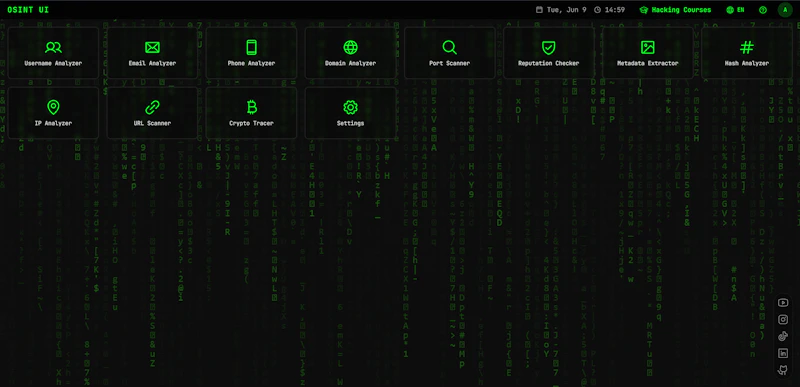Open the Port Scanner tool
The image size is (800, 387).
click(x=449, y=53)
